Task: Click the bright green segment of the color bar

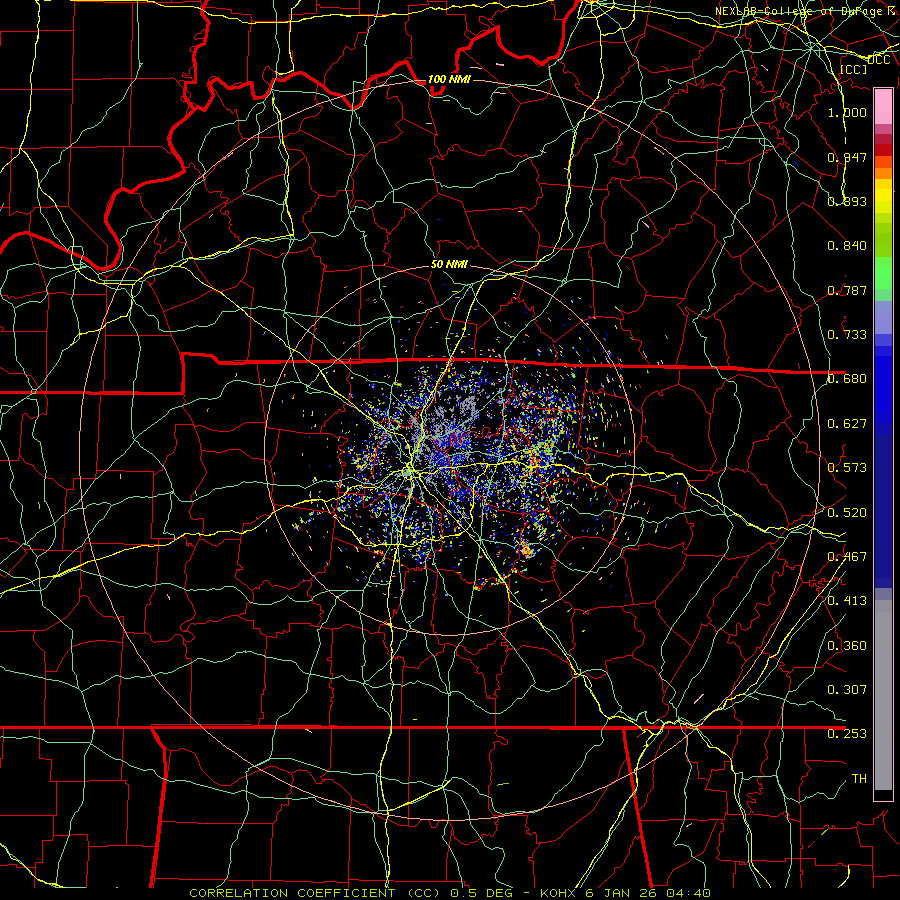Action: [x=883, y=273]
